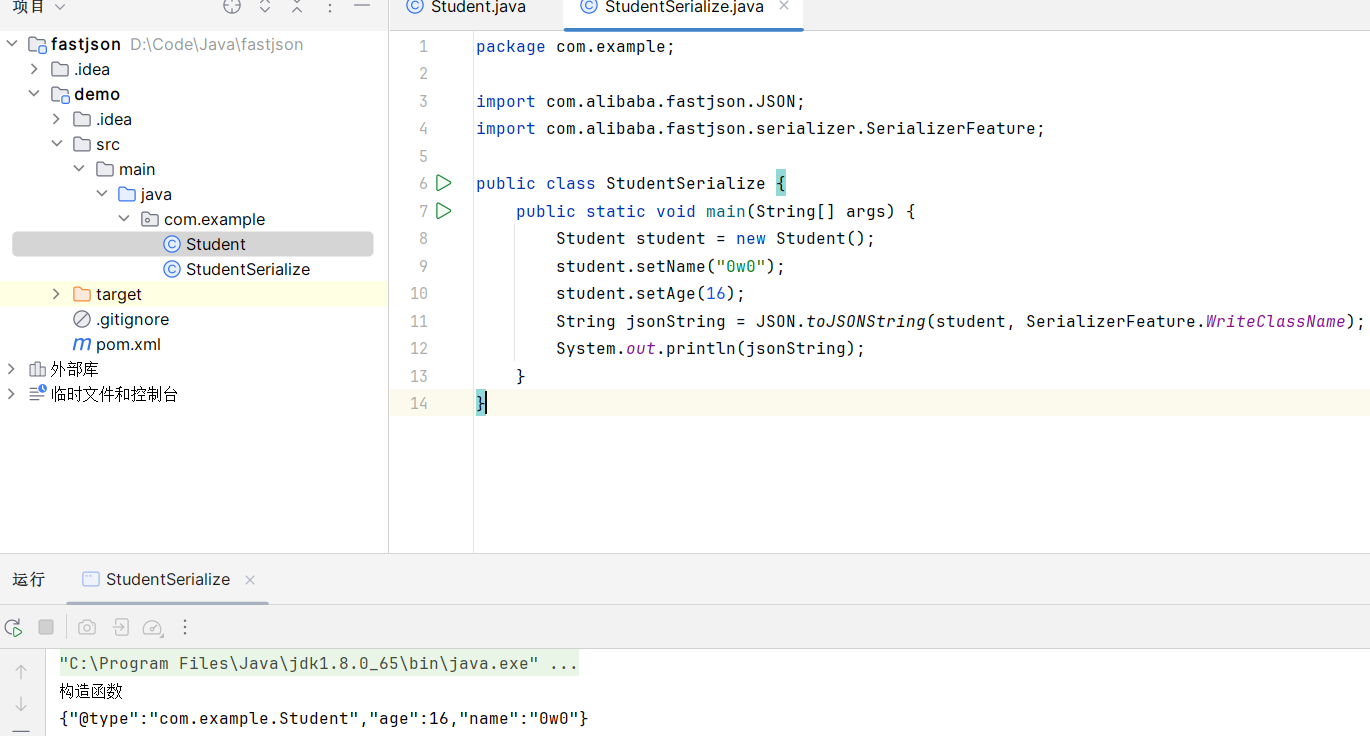Click WriteClassName in the toJSONString line

1275,321
